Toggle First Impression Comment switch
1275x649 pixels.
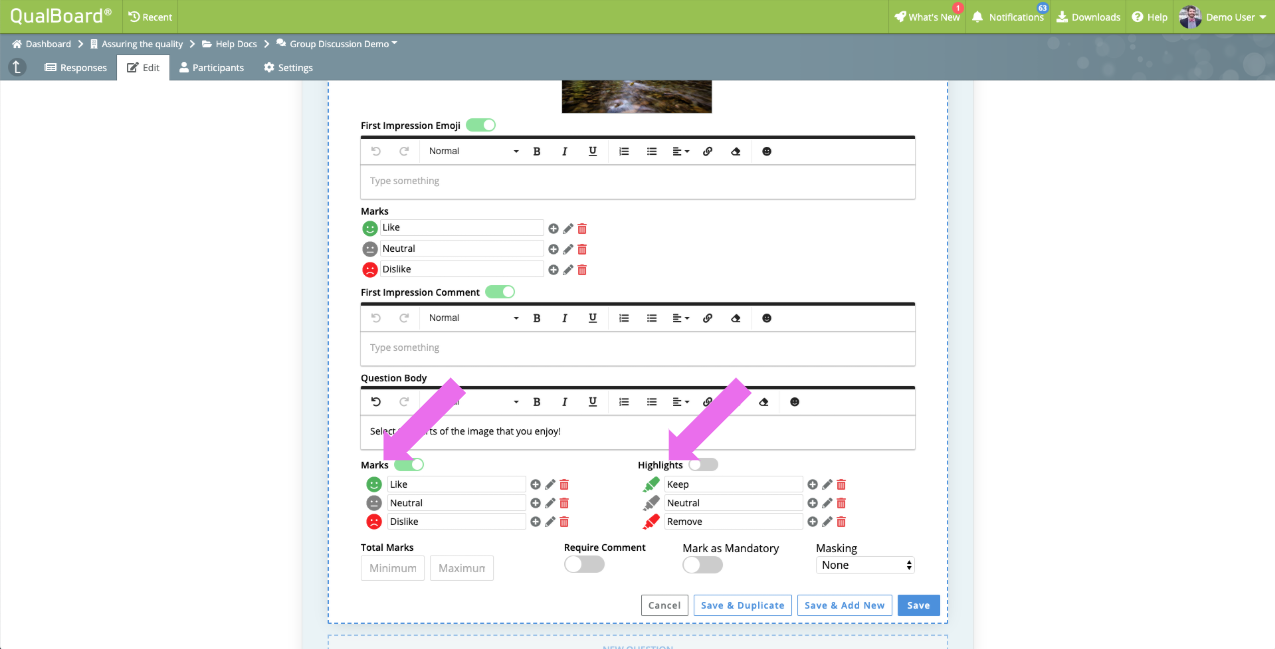click(500, 292)
